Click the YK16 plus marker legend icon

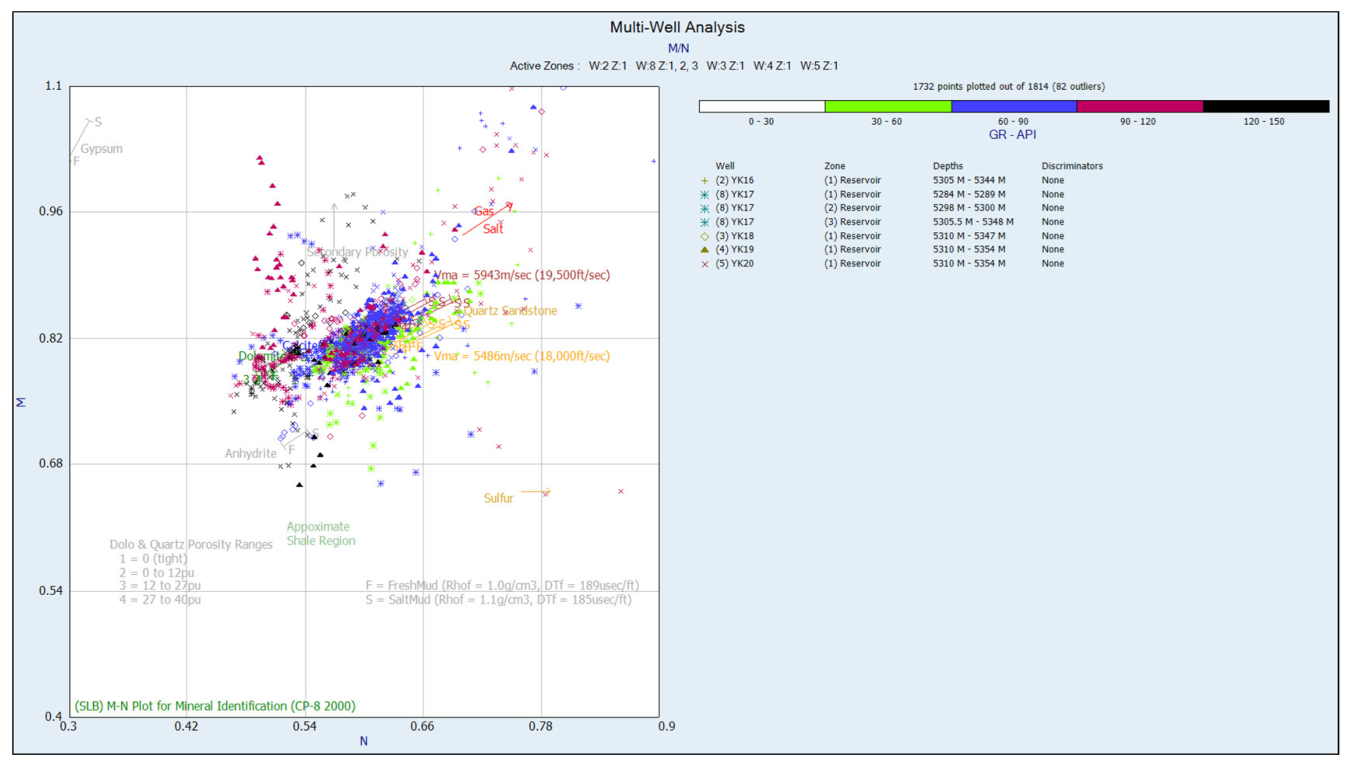[x=705, y=181]
